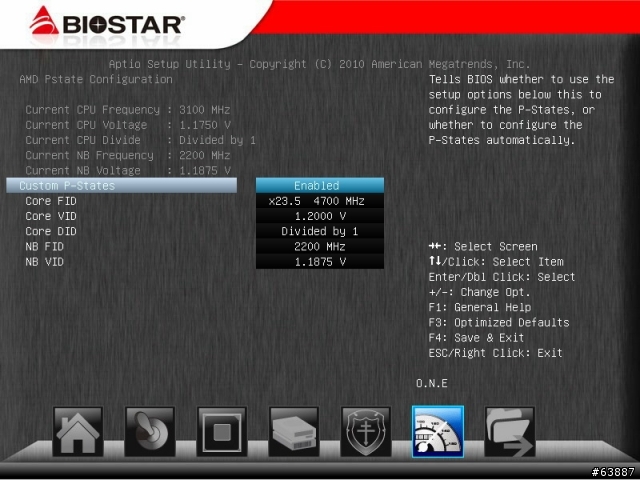Click the Aptio Setup Utility title line

click(319, 64)
